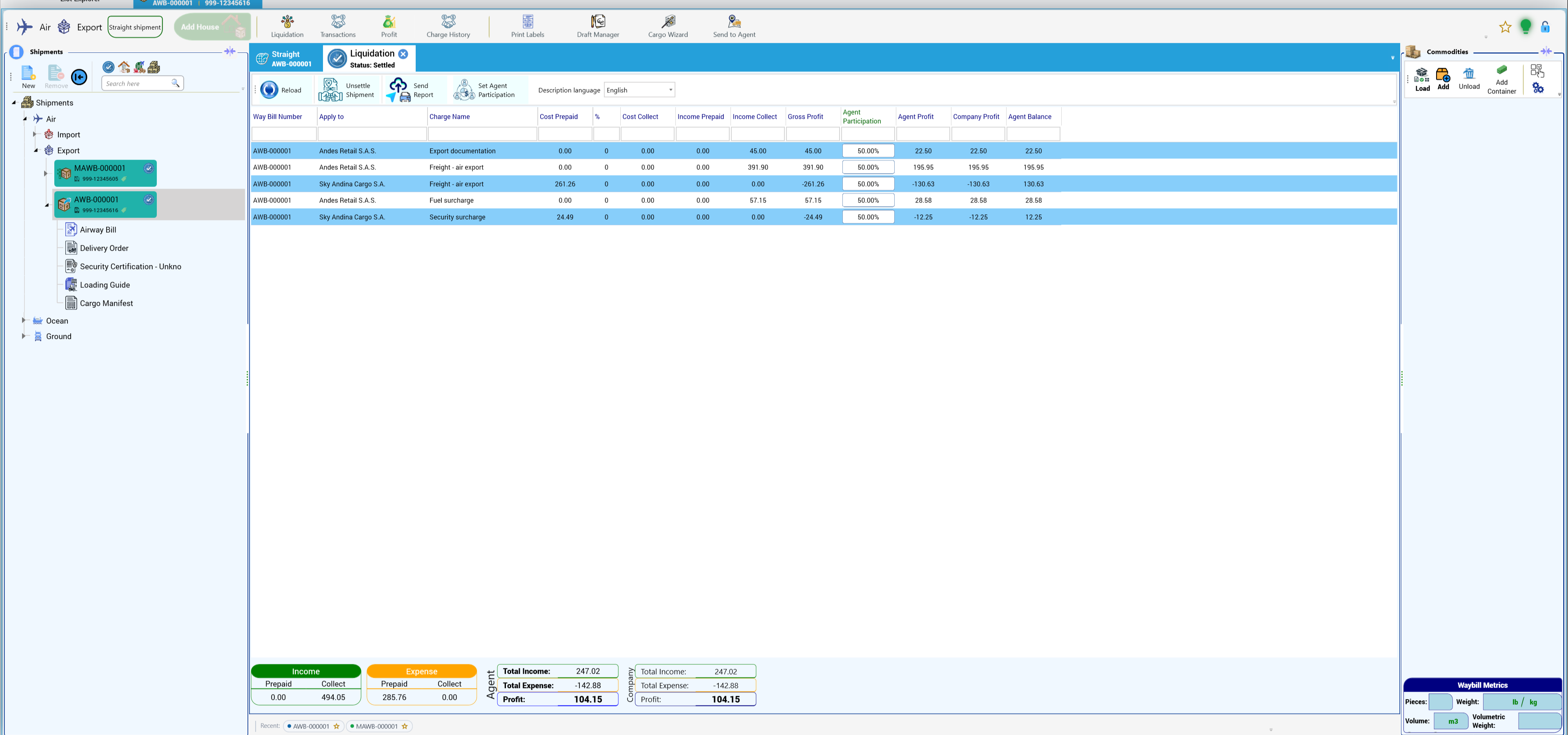Expand the Import tree node
The height and width of the screenshot is (735, 1568).
[35, 134]
